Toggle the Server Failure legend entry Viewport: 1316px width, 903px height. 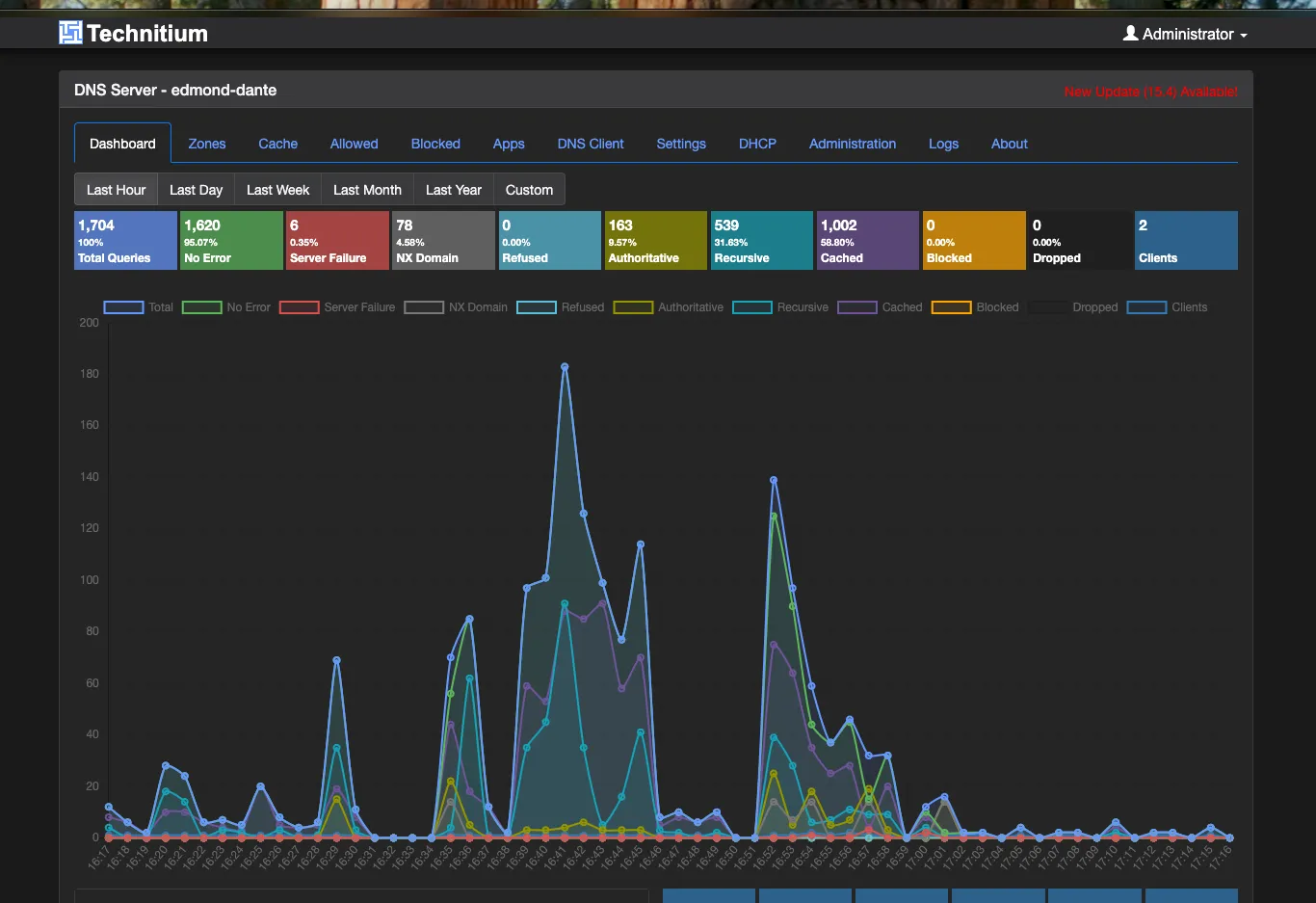[x=337, y=307]
